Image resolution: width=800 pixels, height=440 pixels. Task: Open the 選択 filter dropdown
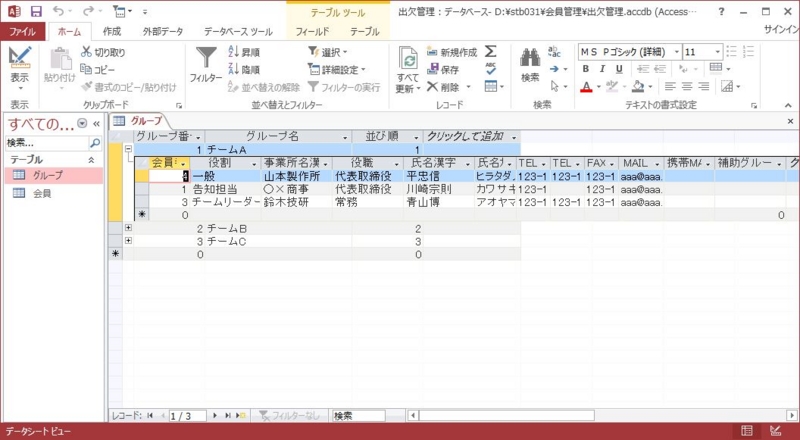(328, 52)
